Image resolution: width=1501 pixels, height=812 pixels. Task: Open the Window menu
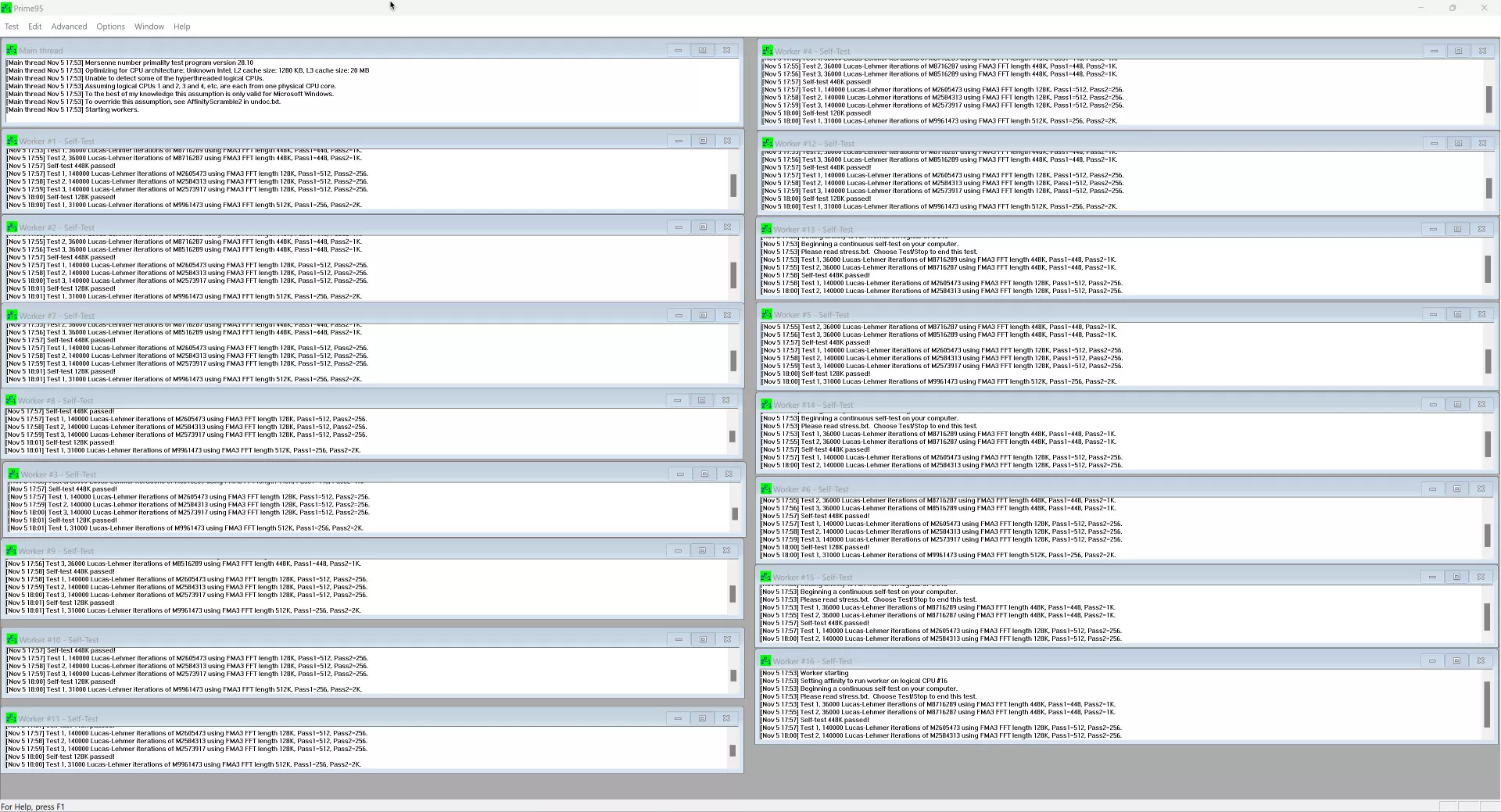tap(149, 27)
